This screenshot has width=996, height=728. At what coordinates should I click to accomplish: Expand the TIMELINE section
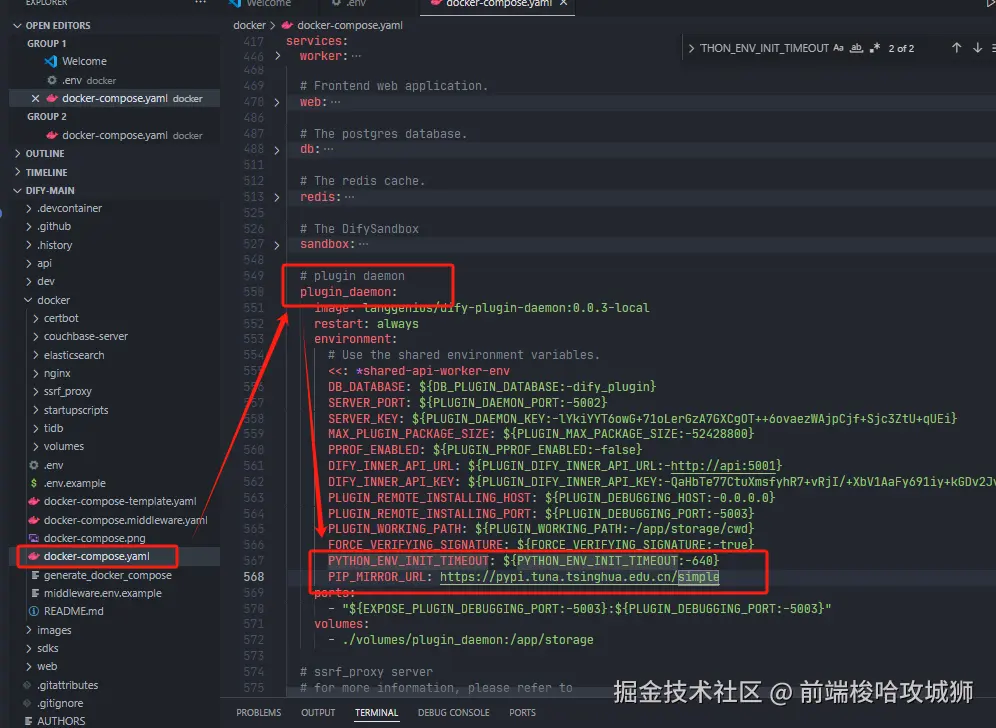18,172
